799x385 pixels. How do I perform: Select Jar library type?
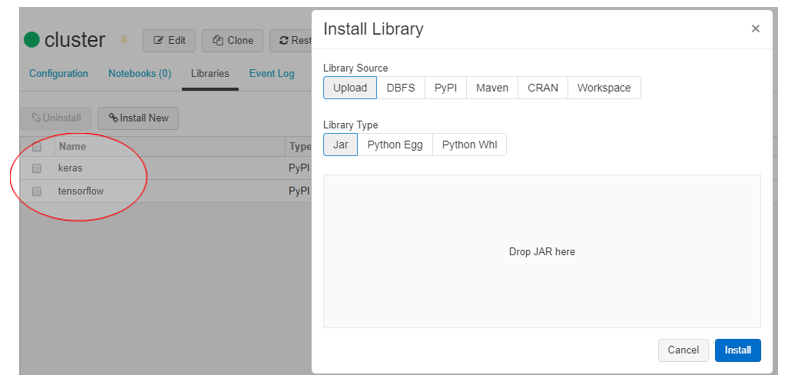pyautogui.click(x=340, y=145)
